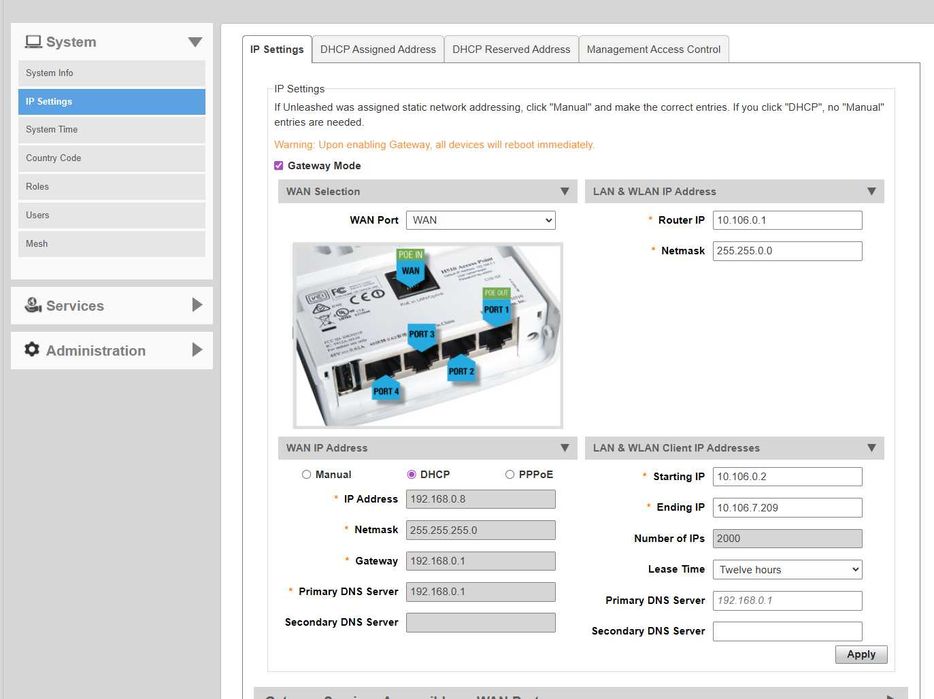934x699 pixels.
Task: Click the PORT 4 label on device image
Action: [386, 390]
